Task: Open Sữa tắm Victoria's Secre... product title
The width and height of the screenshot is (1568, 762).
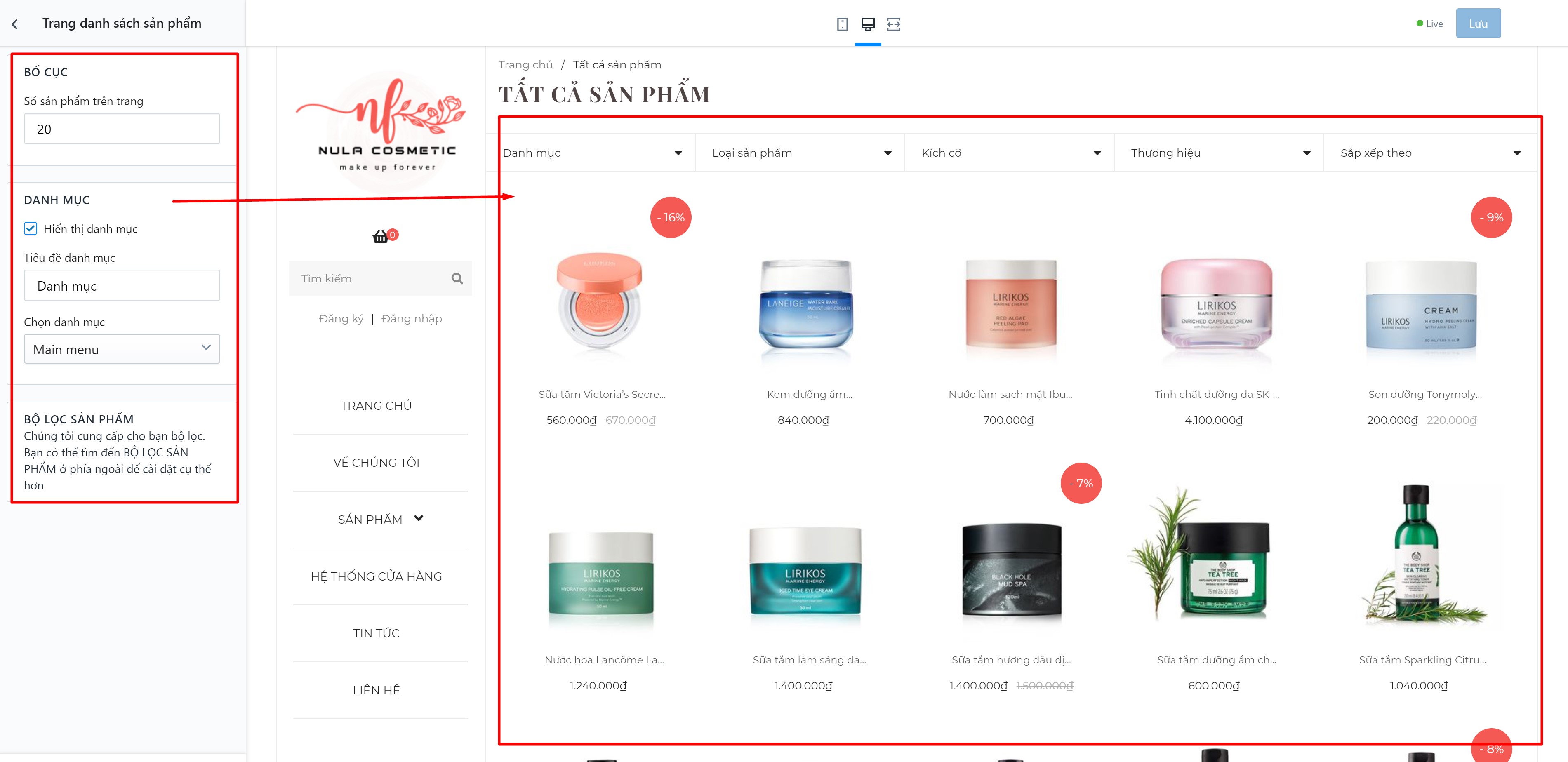Action: click(602, 394)
